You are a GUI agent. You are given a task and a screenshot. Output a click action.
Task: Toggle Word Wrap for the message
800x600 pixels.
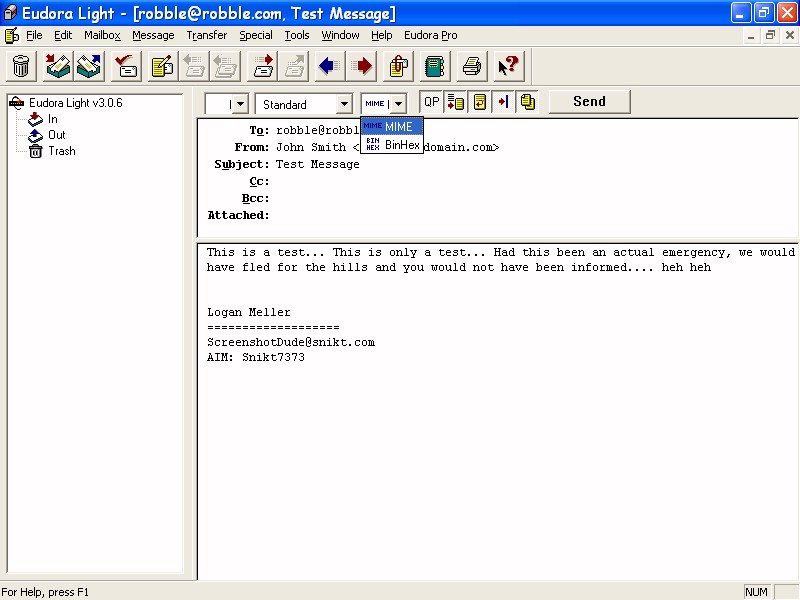click(x=480, y=102)
